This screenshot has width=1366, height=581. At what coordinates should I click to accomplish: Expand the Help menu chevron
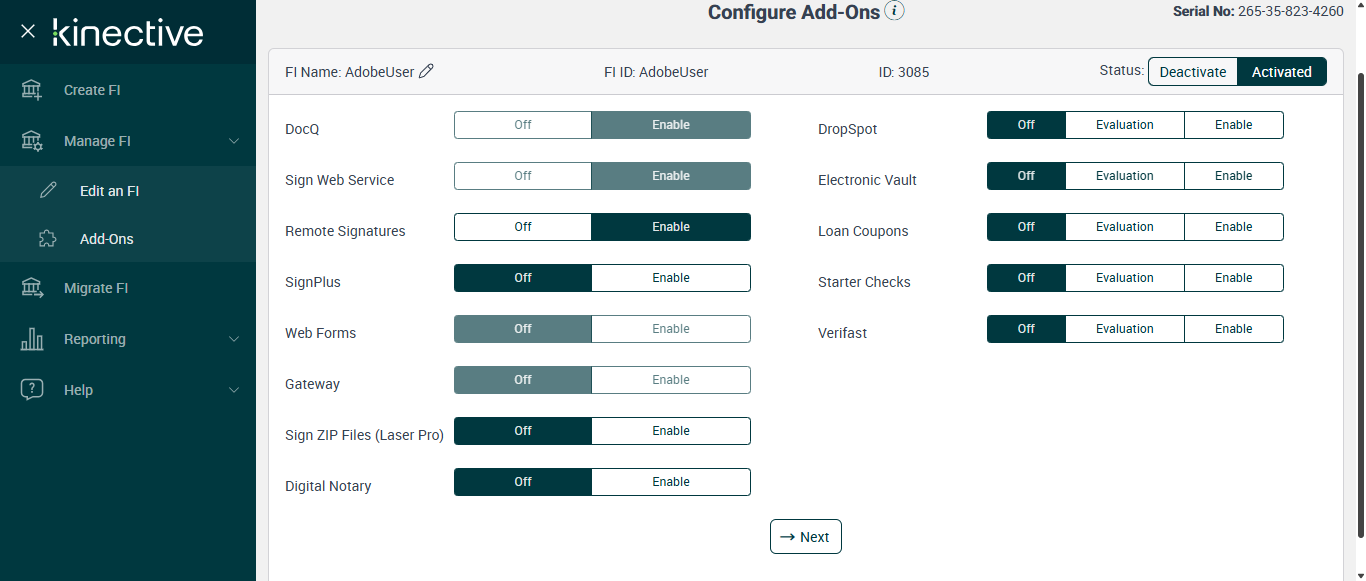pyautogui.click(x=234, y=390)
